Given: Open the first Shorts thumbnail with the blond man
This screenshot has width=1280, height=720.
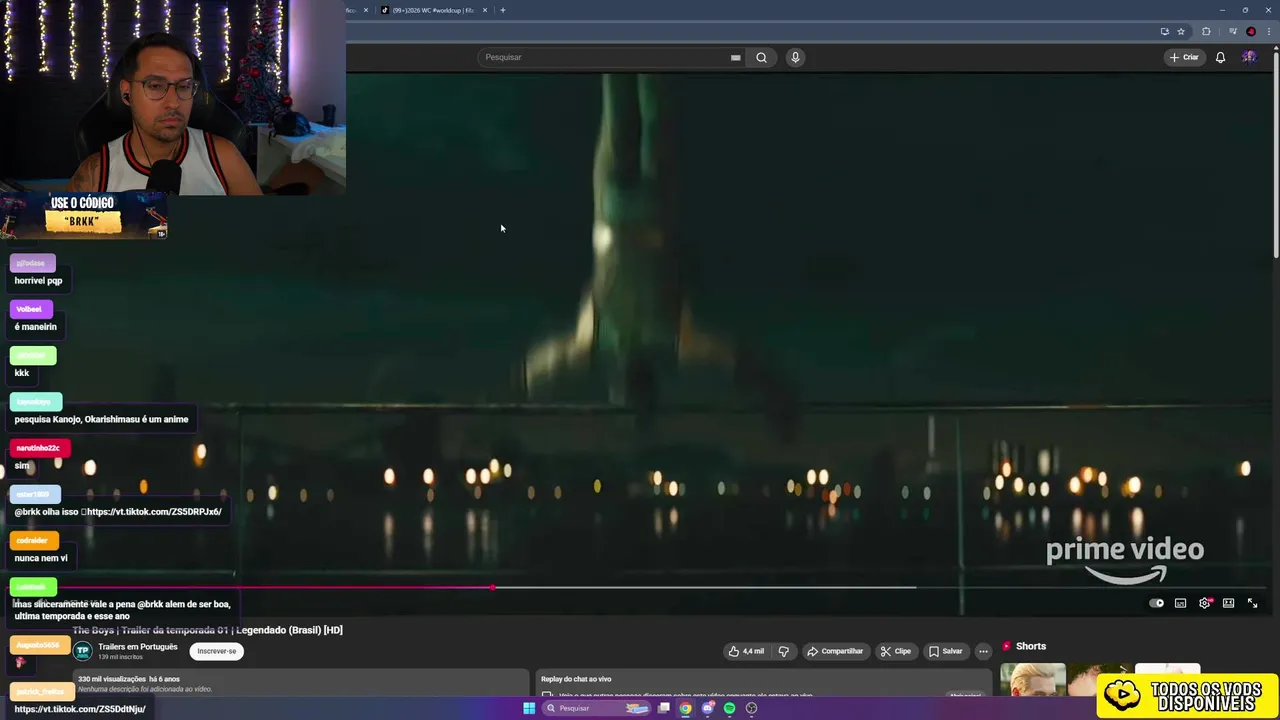Looking at the screenshot, I should point(1033,680).
